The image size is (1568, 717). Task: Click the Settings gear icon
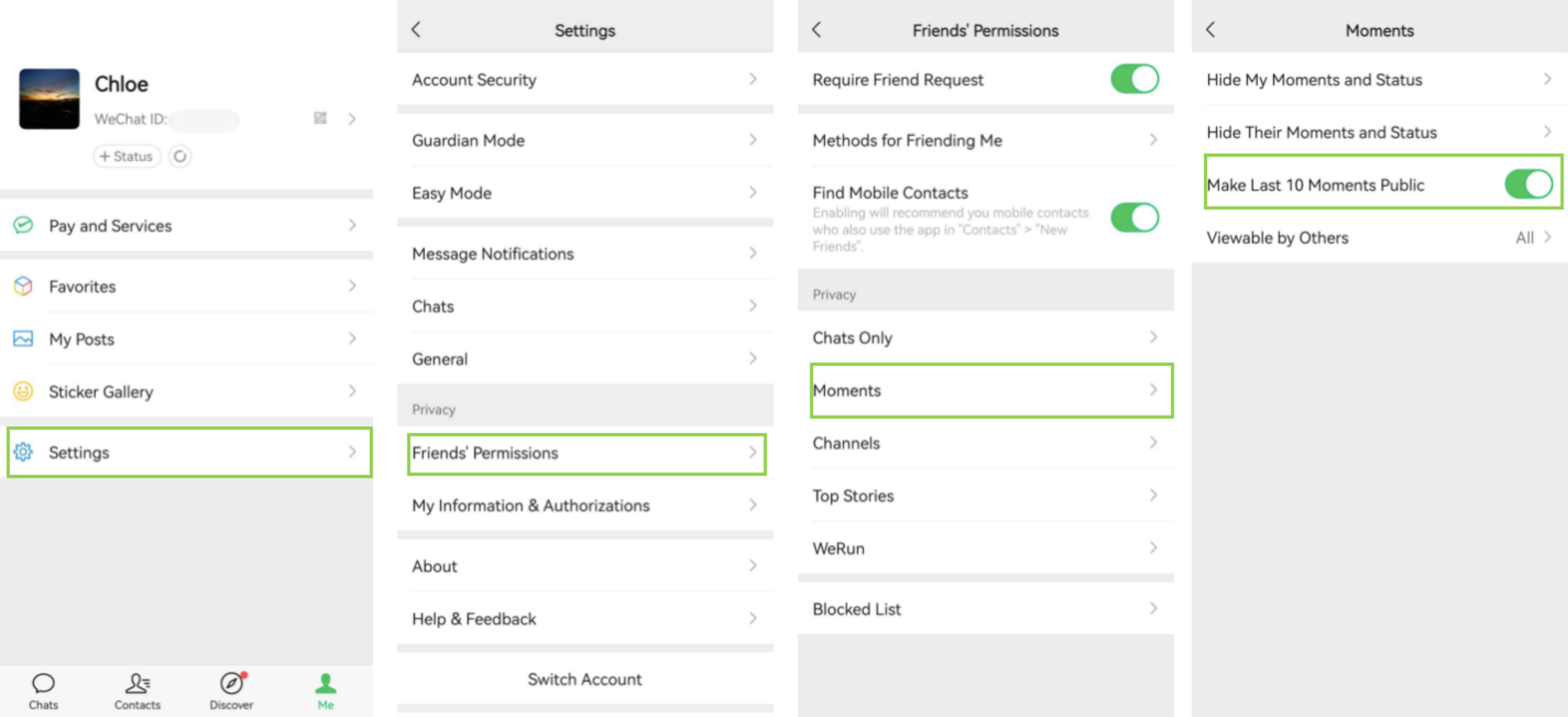[x=23, y=452]
